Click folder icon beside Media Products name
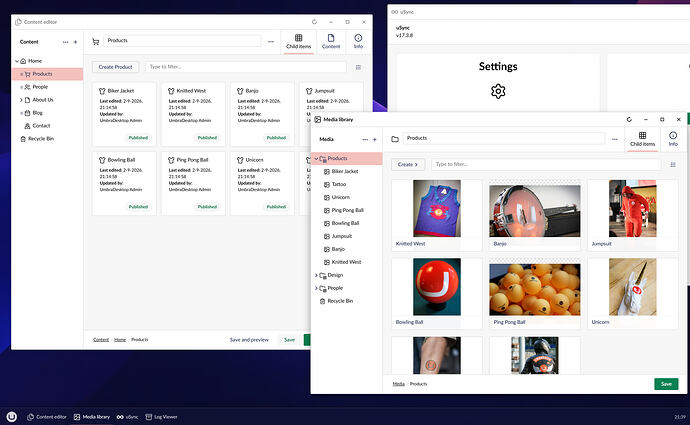Image resolution: width=690 pixels, height=425 pixels. [395, 139]
